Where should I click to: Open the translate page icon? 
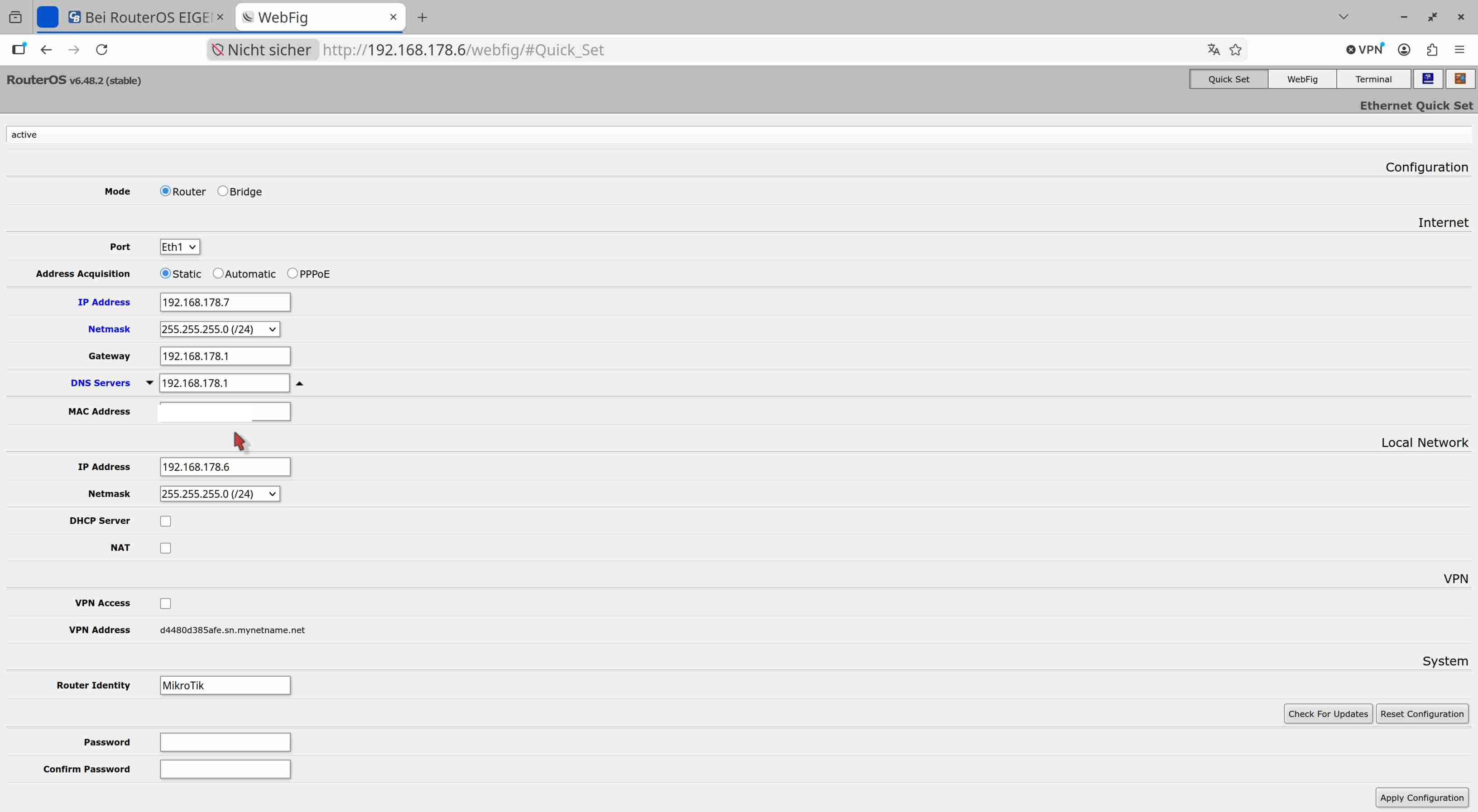tap(1213, 50)
